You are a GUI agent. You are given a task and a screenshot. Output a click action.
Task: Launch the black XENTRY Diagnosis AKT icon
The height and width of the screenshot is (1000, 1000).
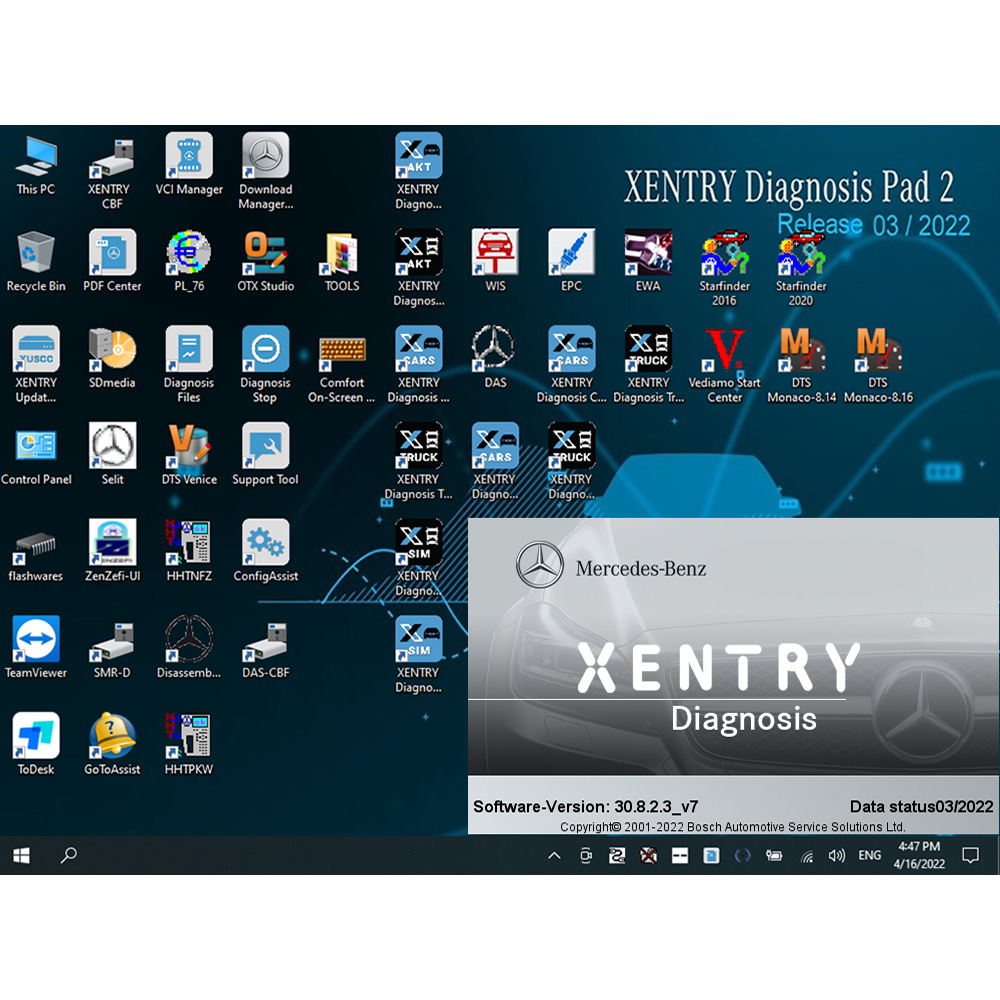point(418,268)
